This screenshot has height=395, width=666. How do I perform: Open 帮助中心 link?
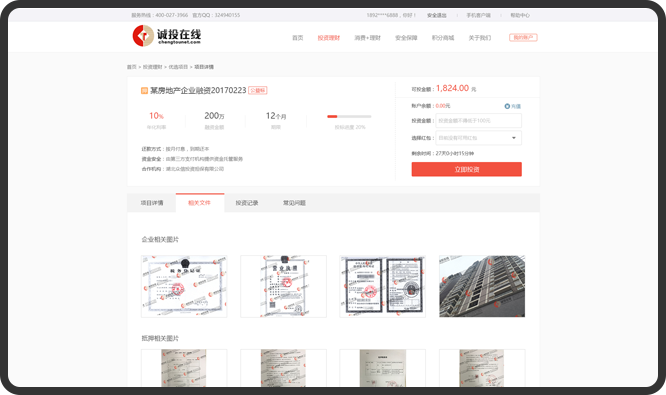point(520,15)
